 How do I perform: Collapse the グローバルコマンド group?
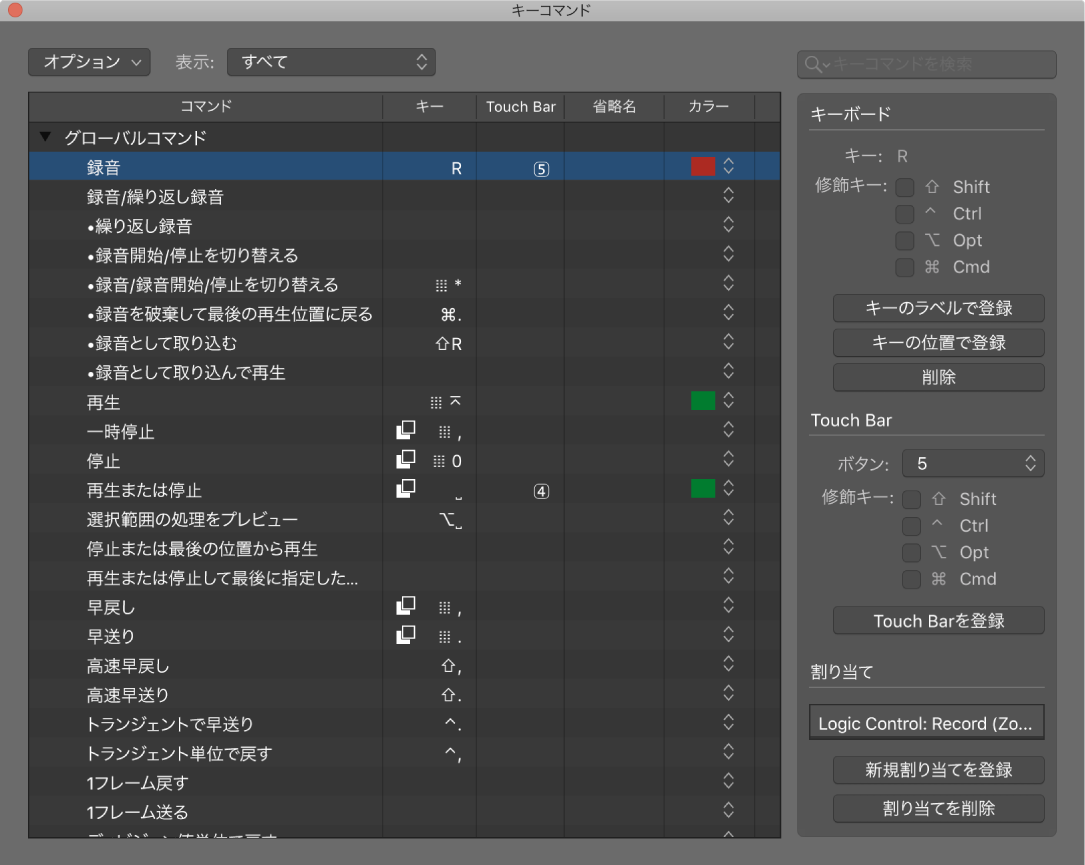tap(45, 138)
